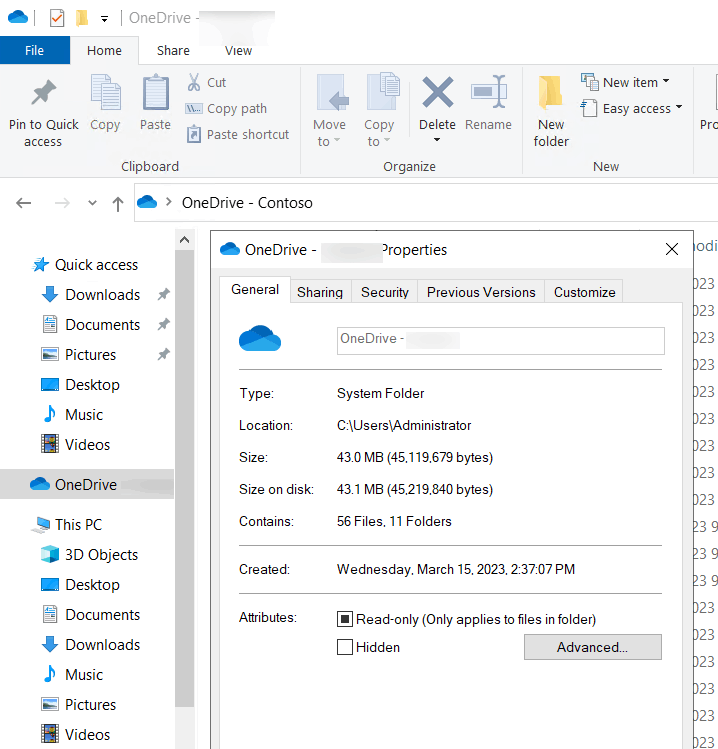Go up one folder level arrow

click(118, 203)
